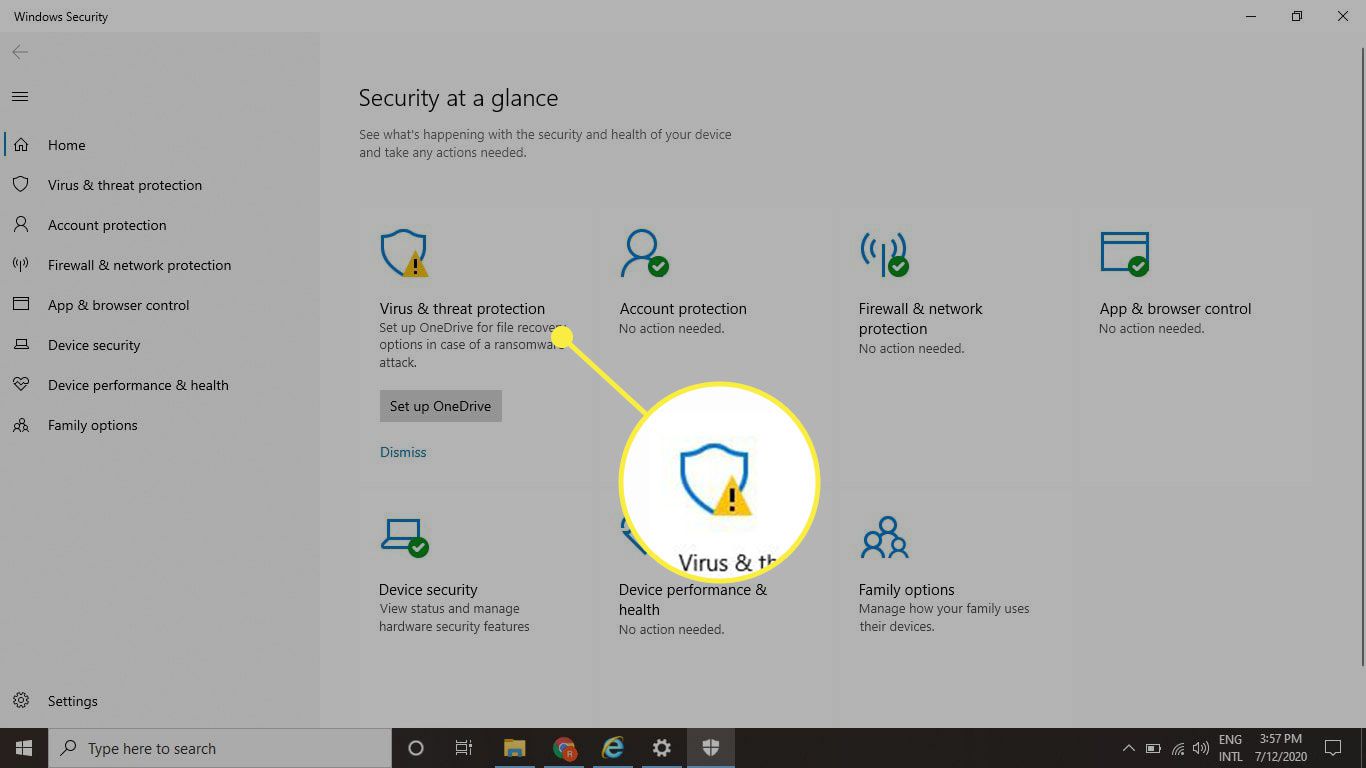Open network Wi-Fi tray icon
The image size is (1366, 768).
click(1178, 748)
